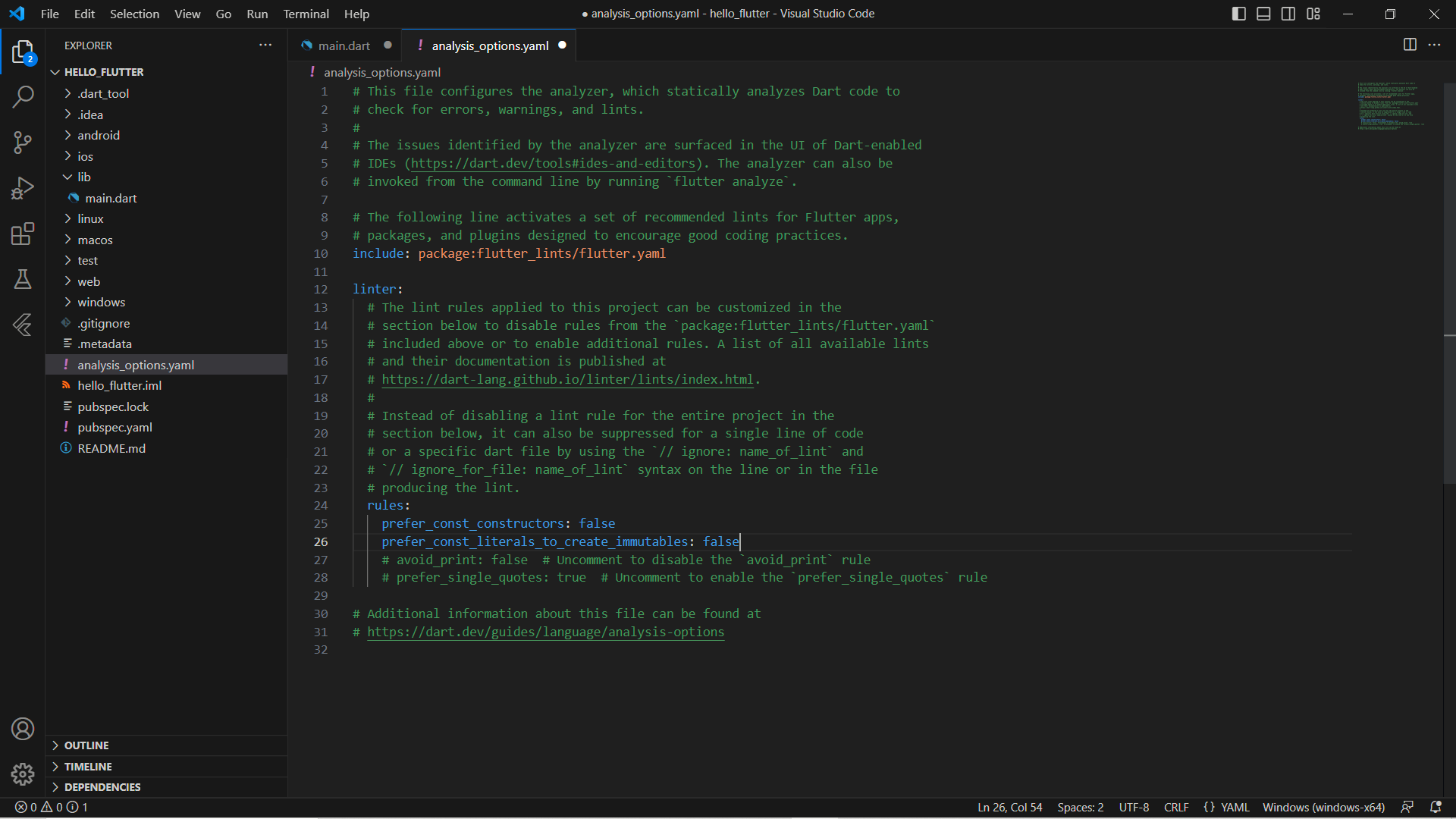
Task: Open the Testing flask view
Action: [23, 279]
